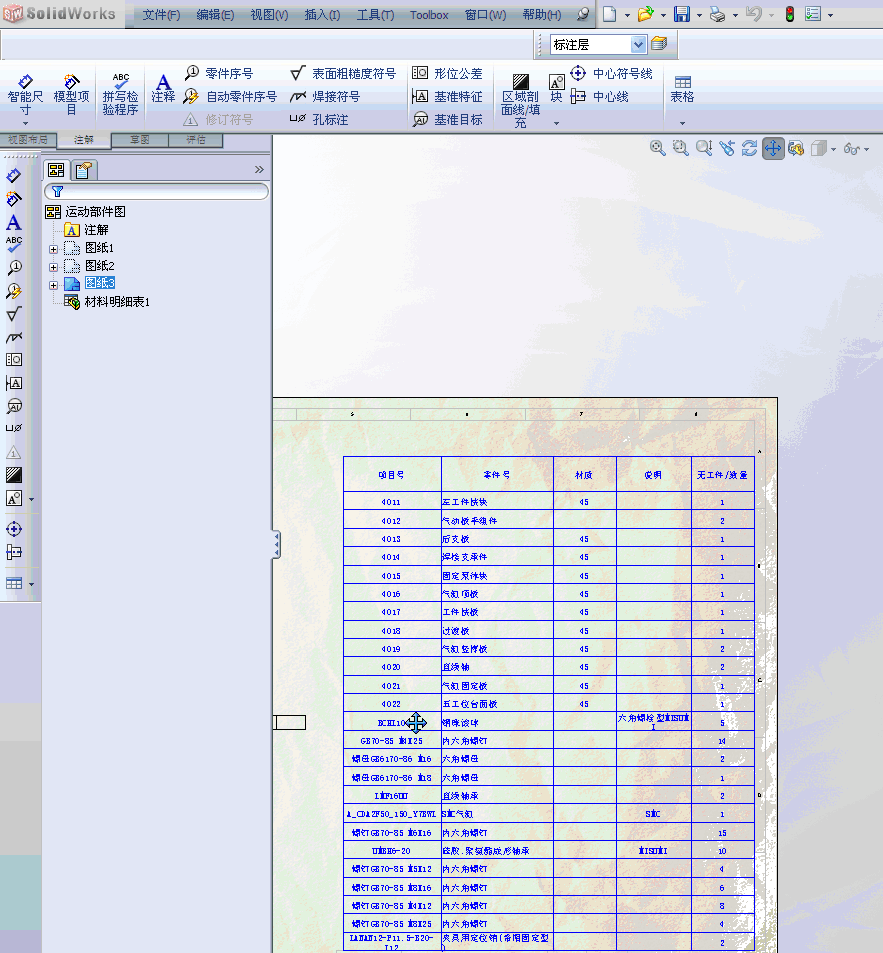Select the 孔标注 hole callout tool

click(x=319, y=120)
